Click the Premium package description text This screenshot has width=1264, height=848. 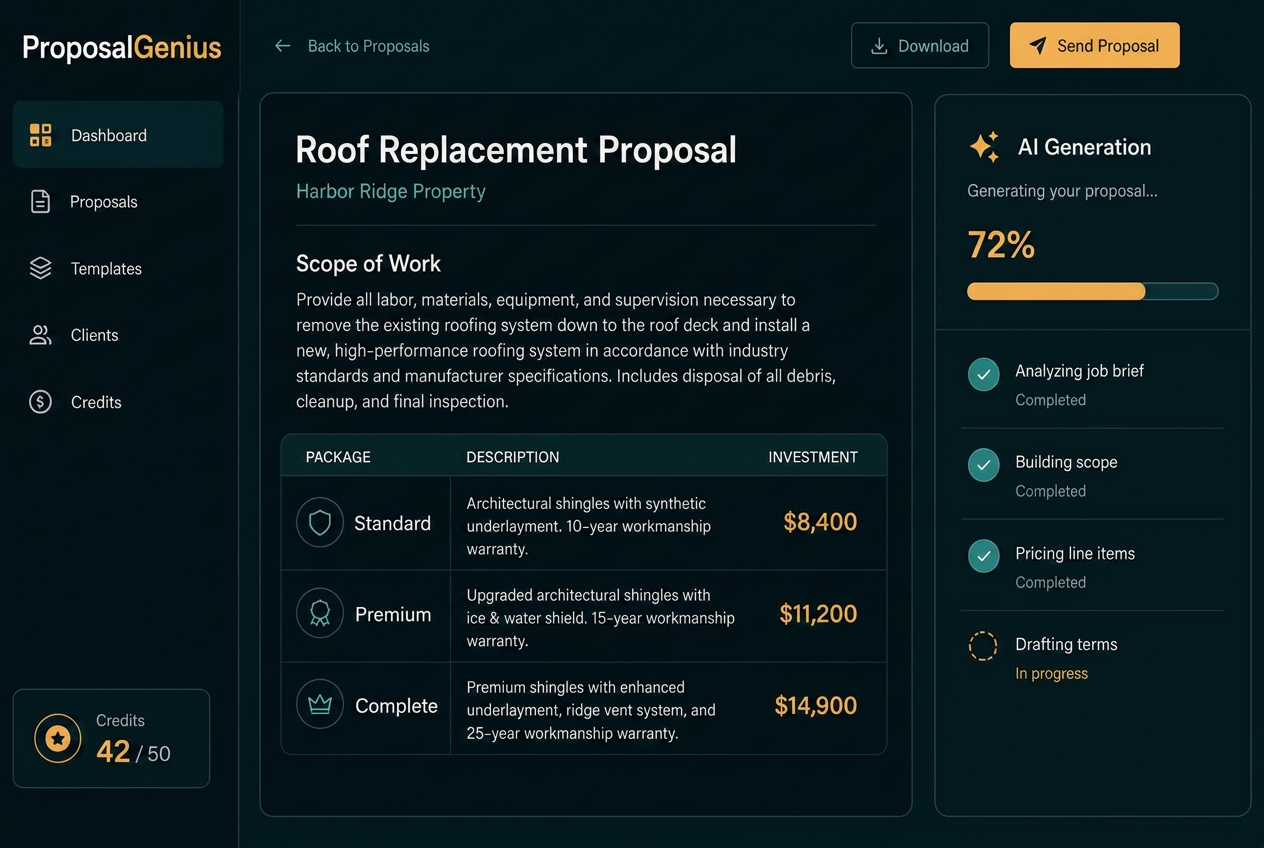pyautogui.click(x=601, y=618)
